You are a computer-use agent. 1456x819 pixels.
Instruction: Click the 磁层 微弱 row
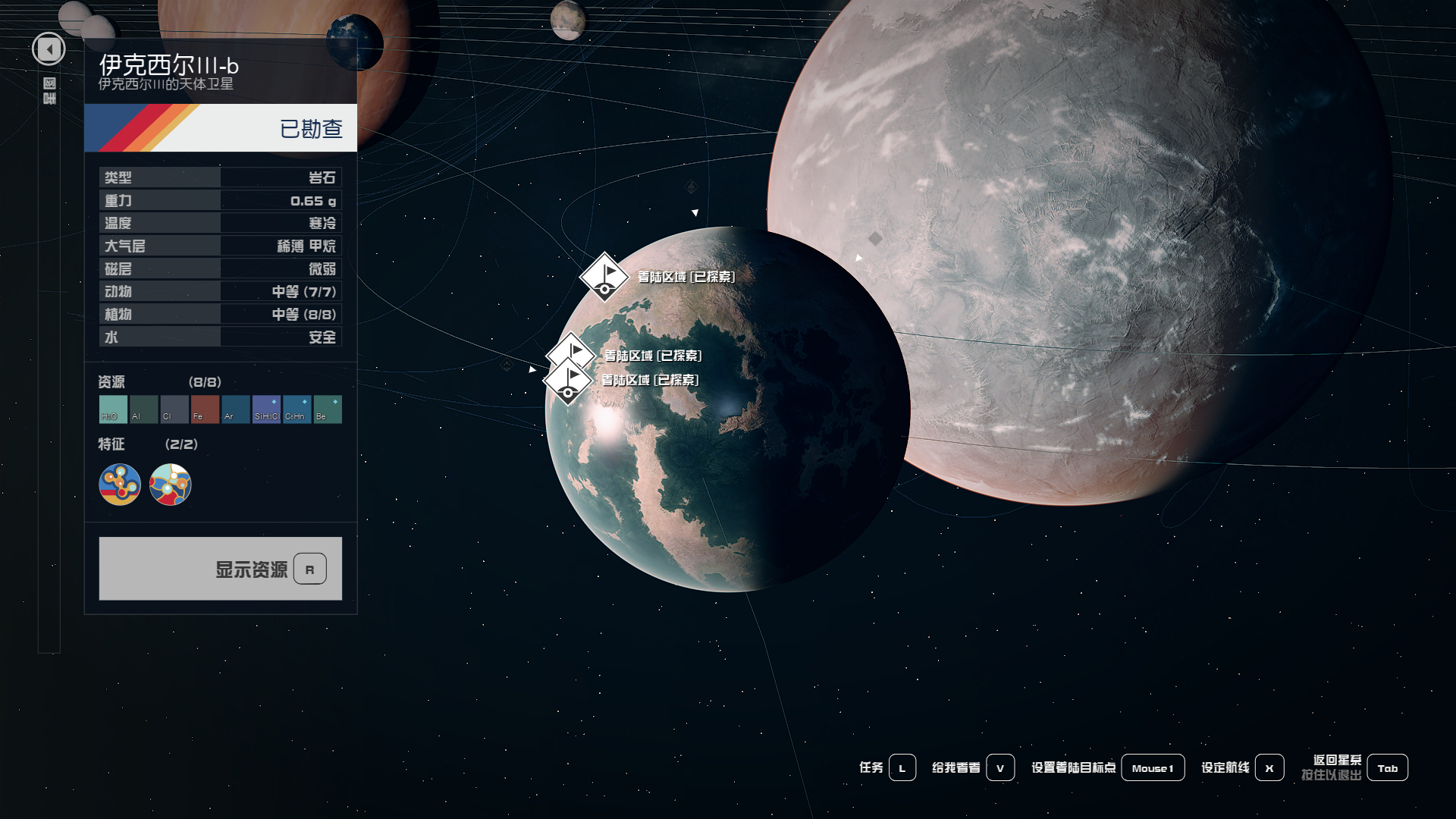[x=221, y=268]
